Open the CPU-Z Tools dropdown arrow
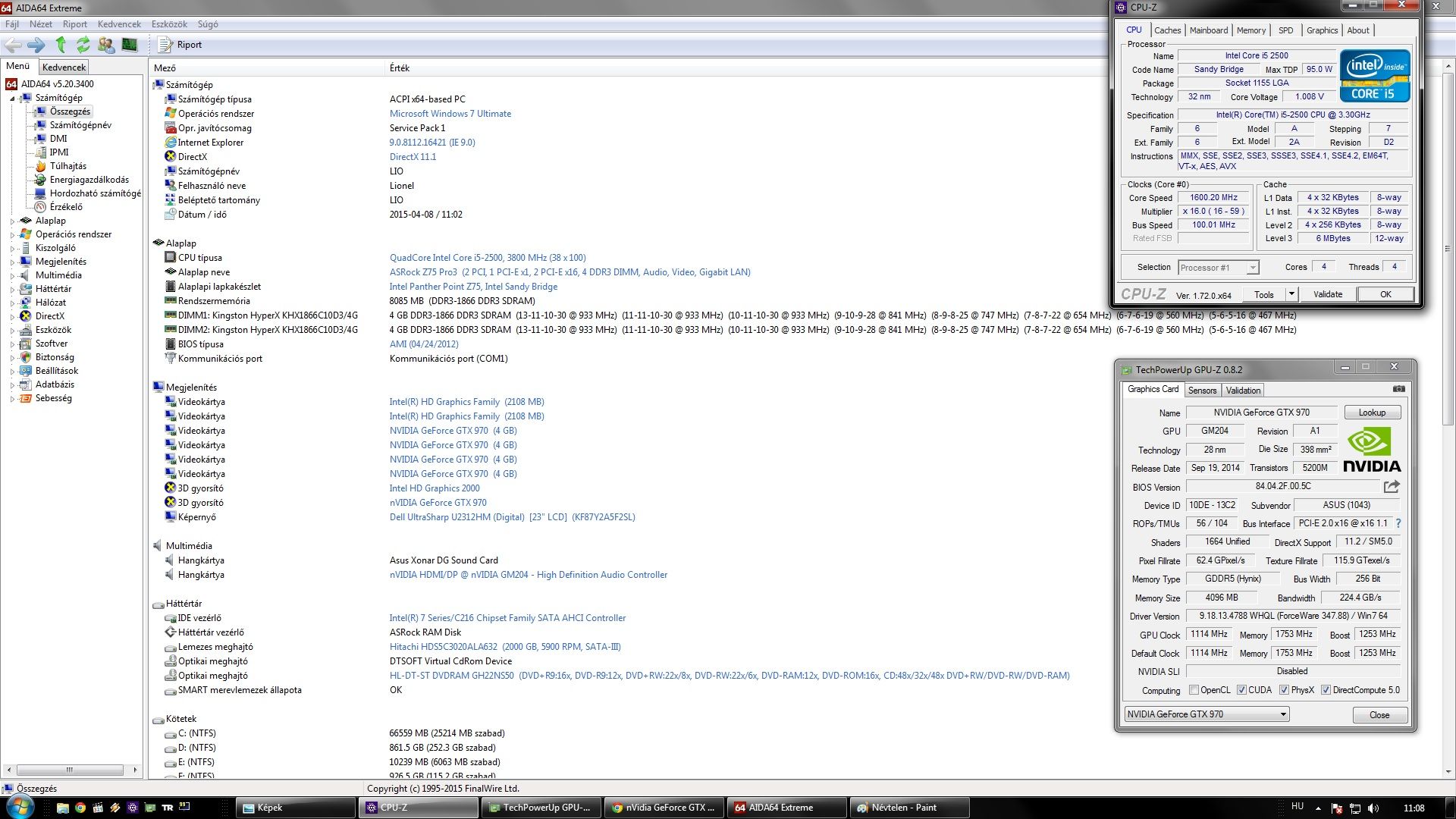The height and width of the screenshot is (819, 1456). [1291, 294]
